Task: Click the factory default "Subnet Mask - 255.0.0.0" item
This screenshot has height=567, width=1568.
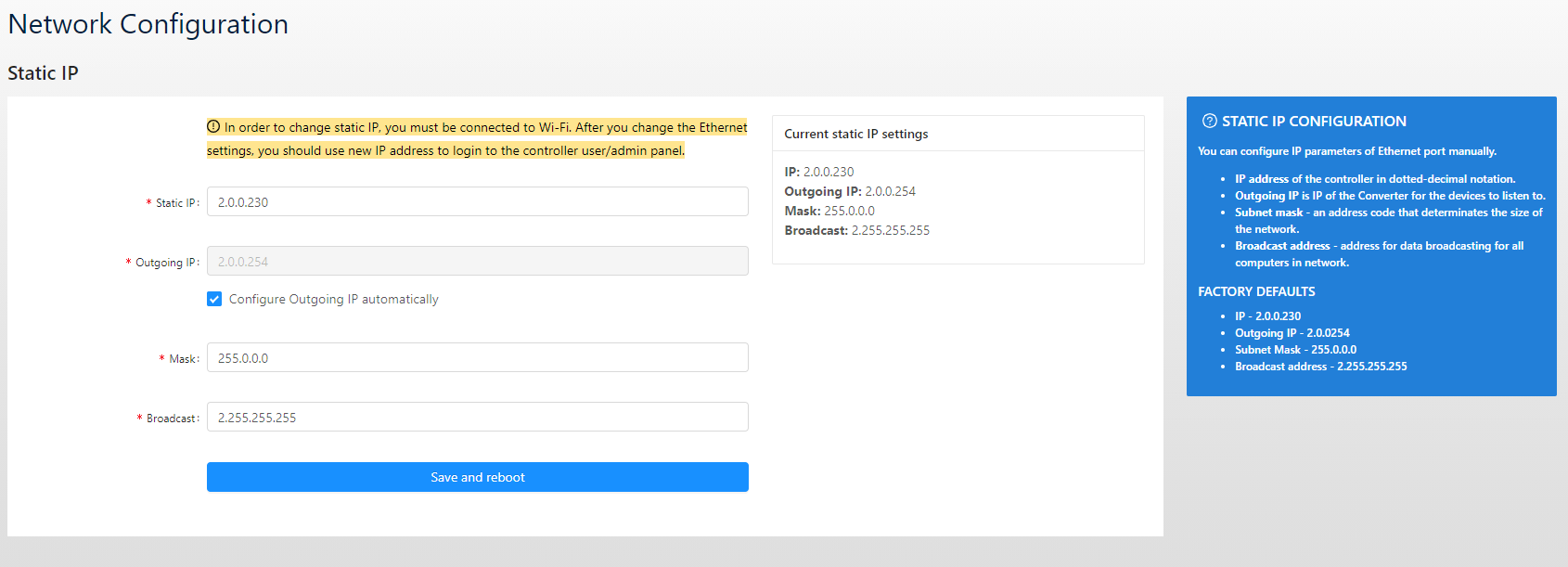Action: pyautogui.click(x=1295, y=350)
